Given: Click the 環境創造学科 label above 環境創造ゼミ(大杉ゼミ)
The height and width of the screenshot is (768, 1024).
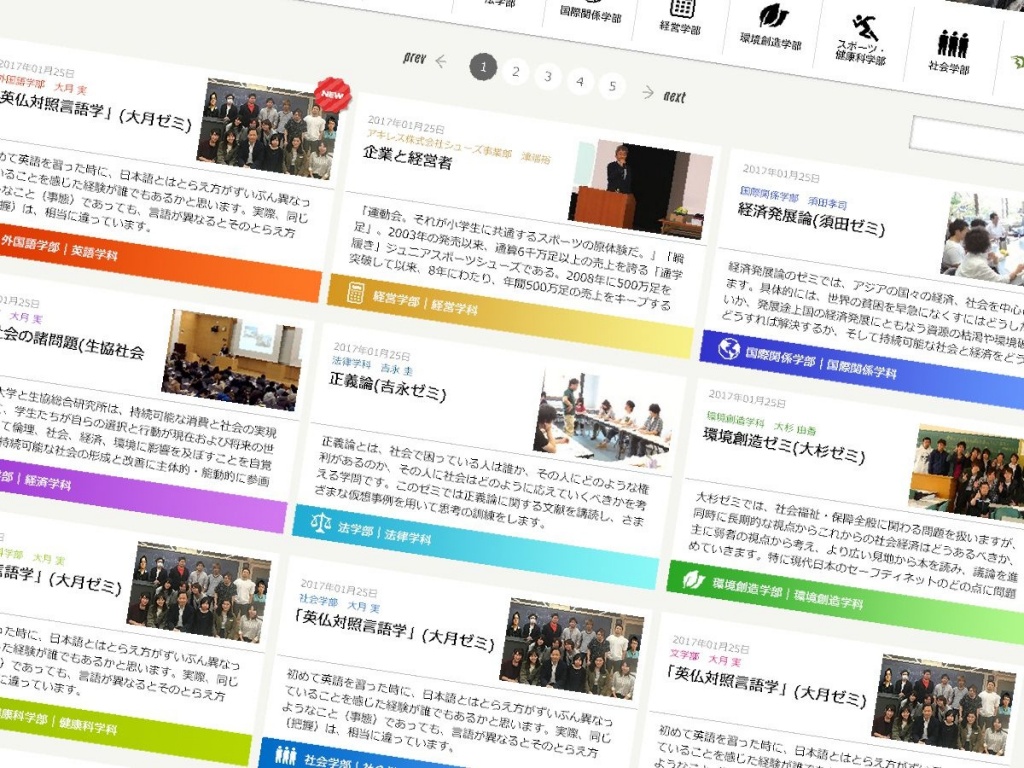Looking at the screenshot, I should click(x=735, y=419).
